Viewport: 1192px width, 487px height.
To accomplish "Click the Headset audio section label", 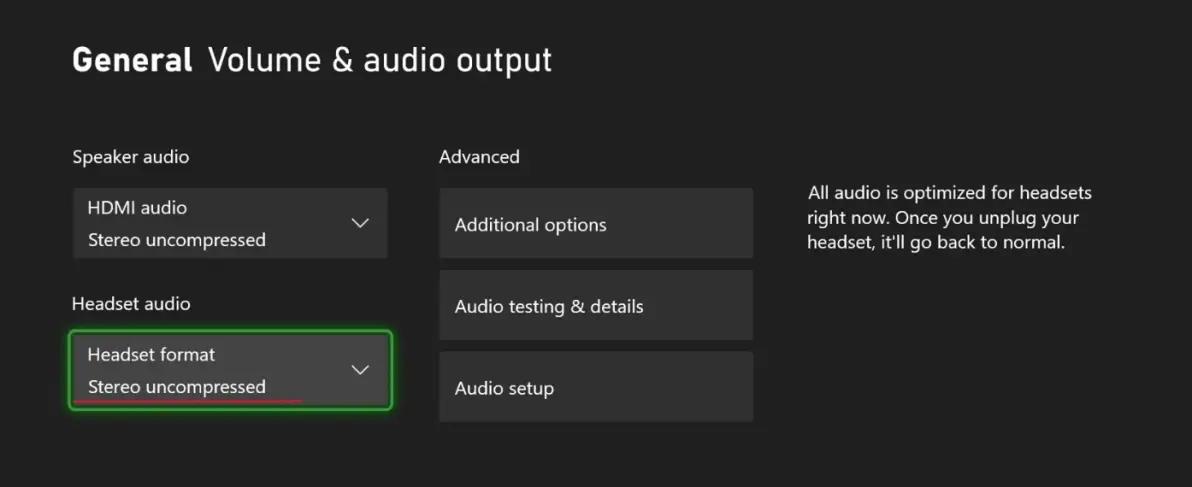I will point(131,303).
